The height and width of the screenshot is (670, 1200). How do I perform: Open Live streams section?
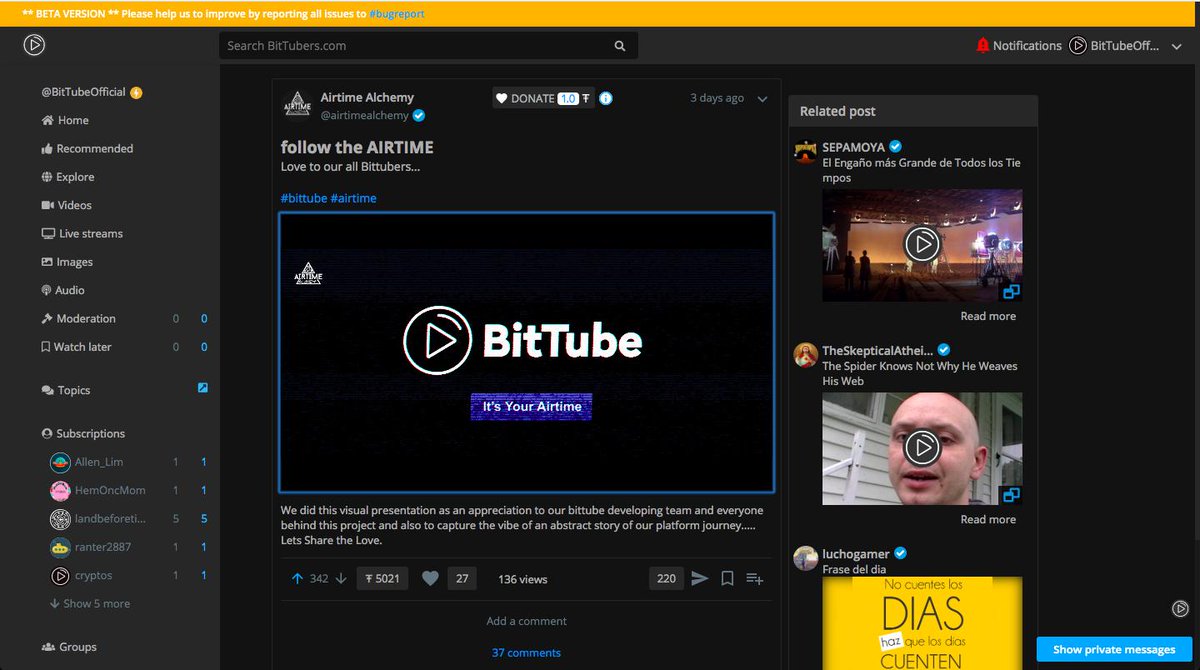click(82, 233)
